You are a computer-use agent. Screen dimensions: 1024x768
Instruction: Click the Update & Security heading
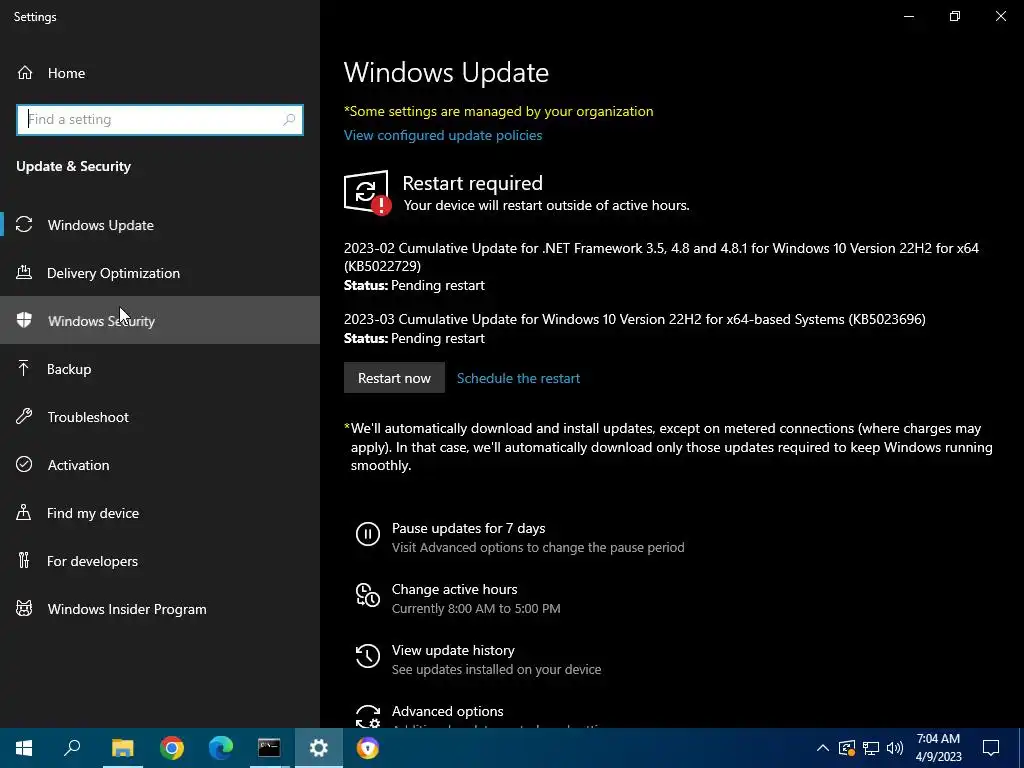[73, 166]
